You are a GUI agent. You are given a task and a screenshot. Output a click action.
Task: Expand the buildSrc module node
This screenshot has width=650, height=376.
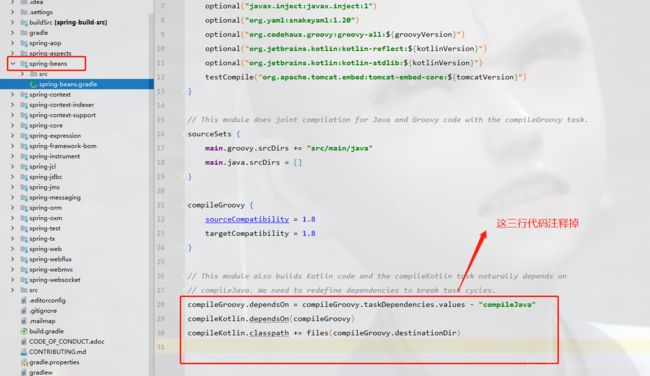click(12, 22)
